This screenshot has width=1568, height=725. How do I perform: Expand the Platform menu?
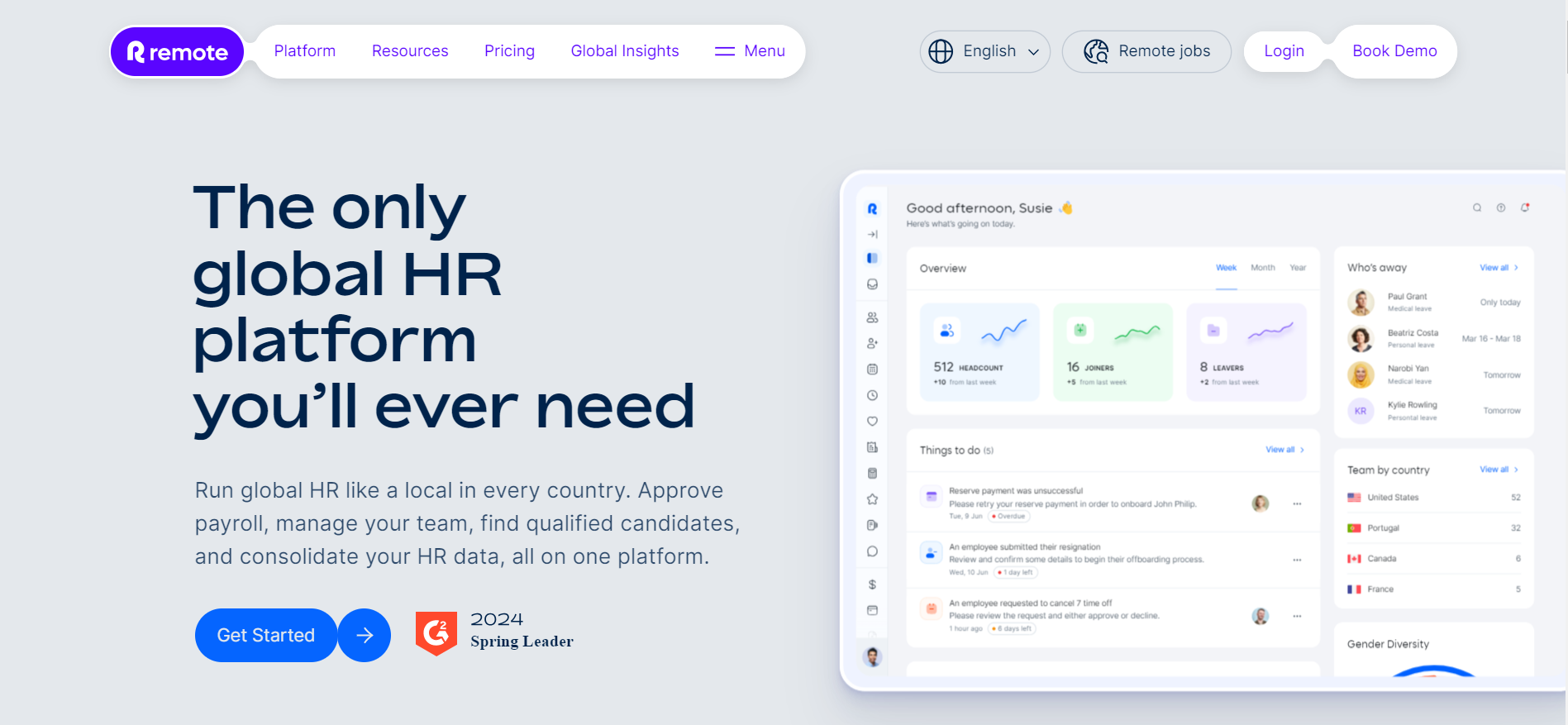305,51
